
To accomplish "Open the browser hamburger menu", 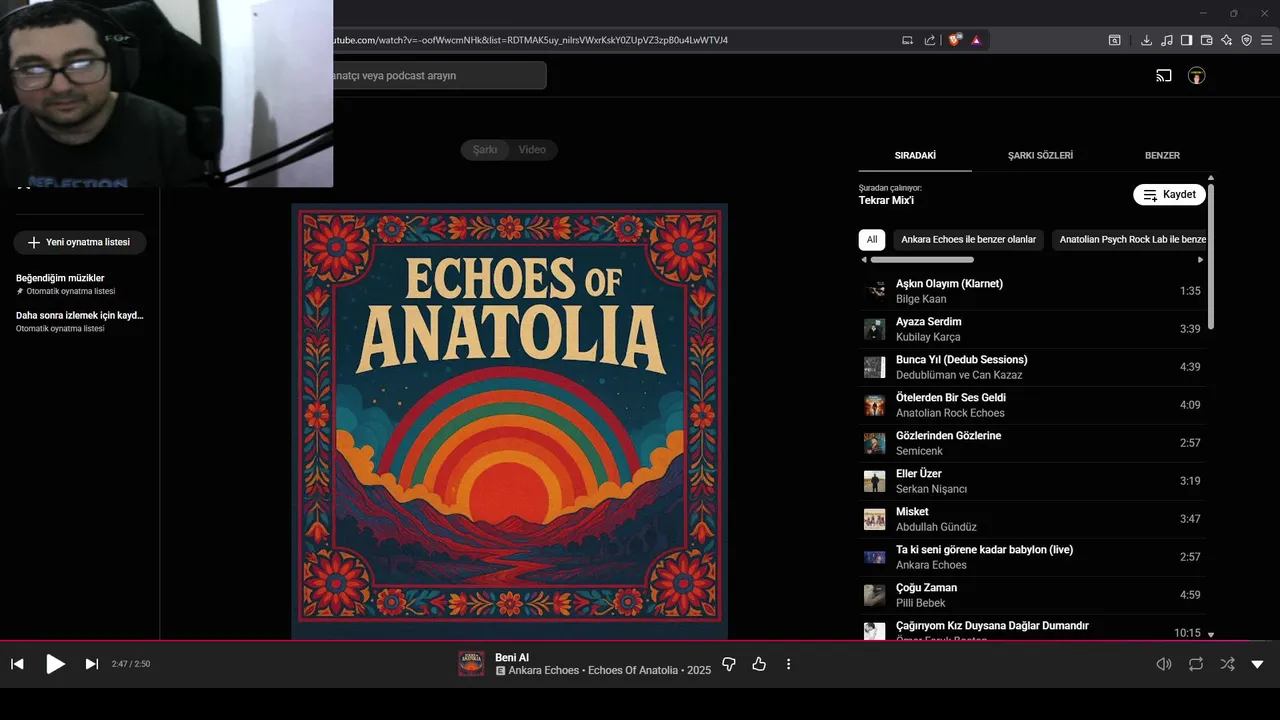I will (x=1268, y=40).
